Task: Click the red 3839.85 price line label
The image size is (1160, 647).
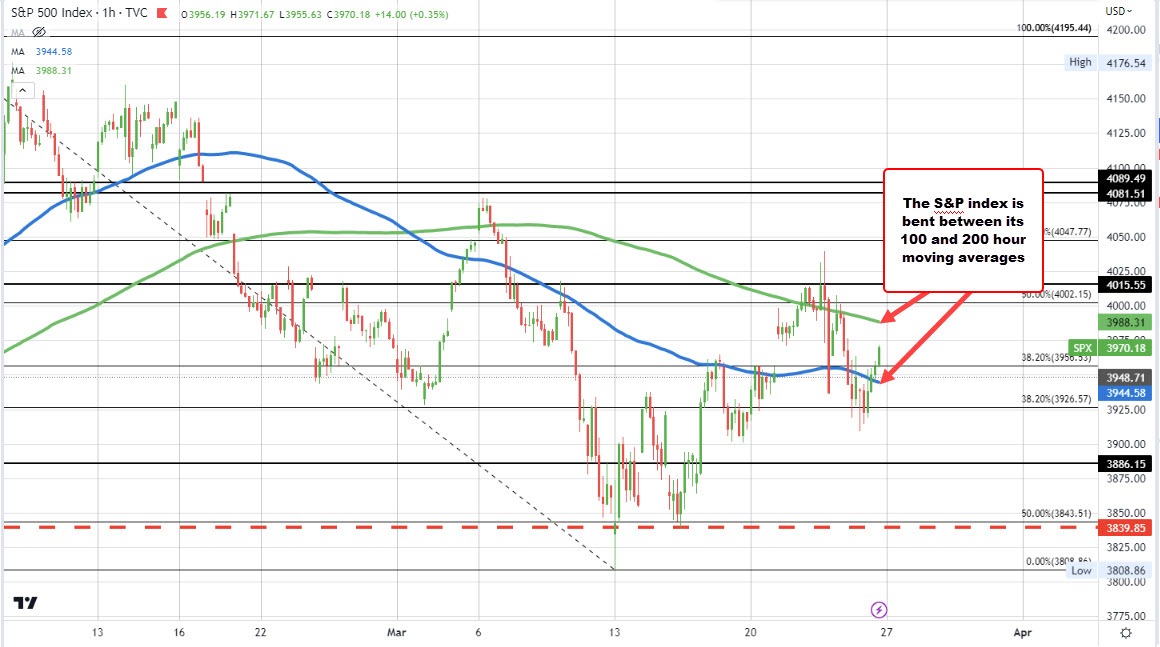Action: pyautogui.click(x=1125, y=528)
